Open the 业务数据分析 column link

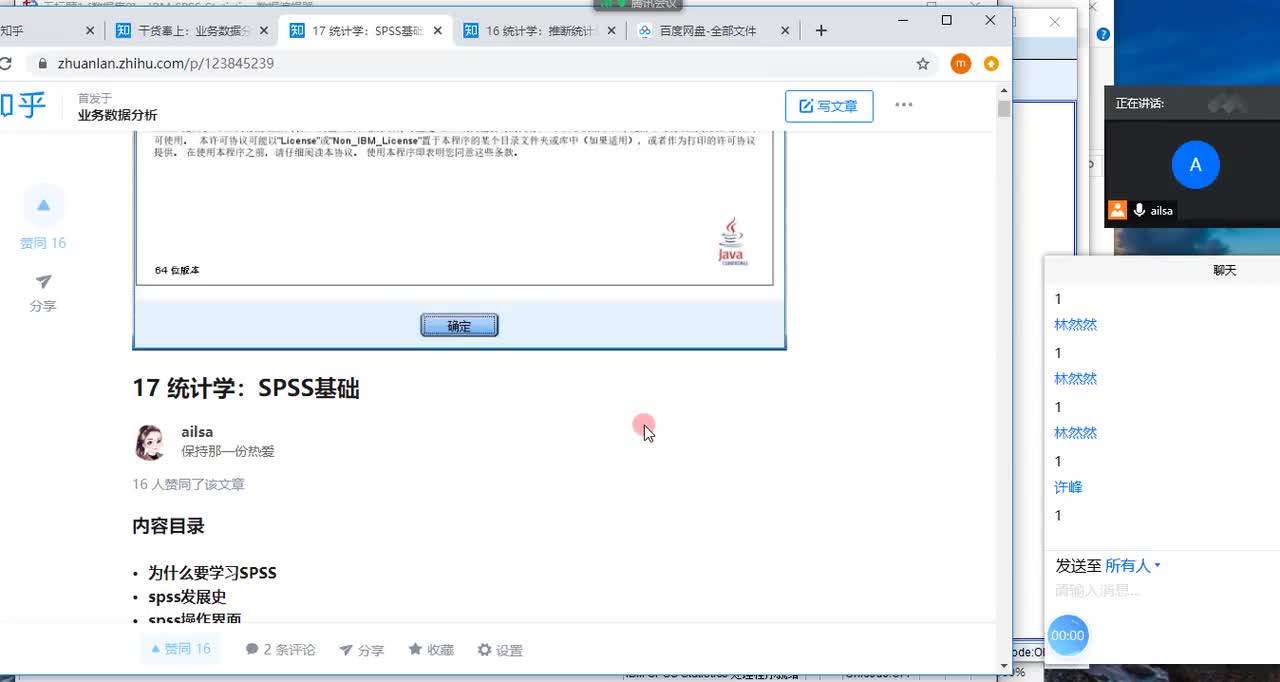(117, 115)
